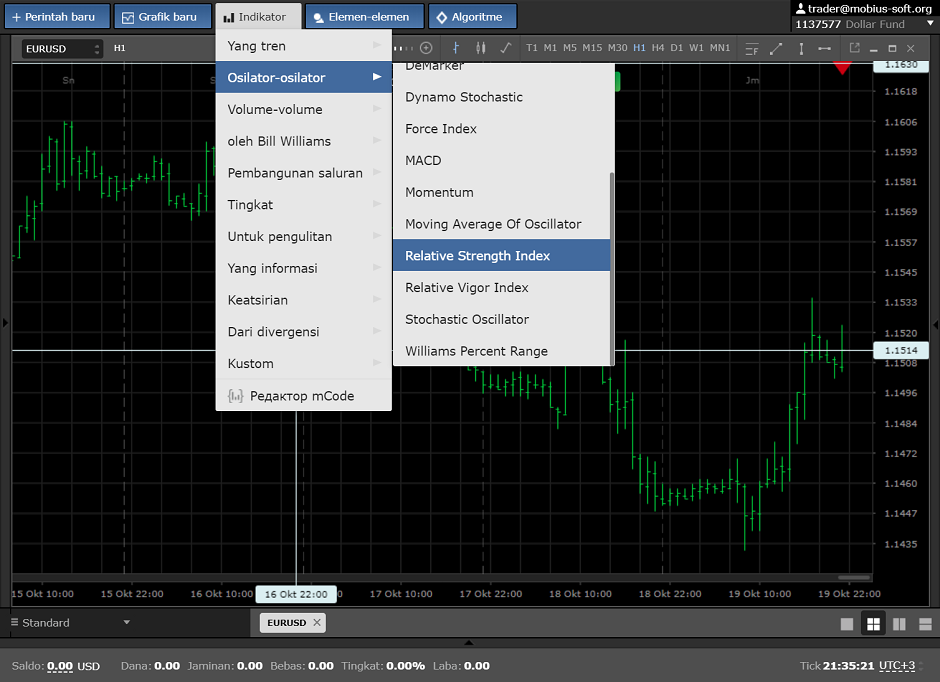The height and width of the screenshot is (682, 940).
Task: Open the Standard workspace dropdown
Action: tap(71, 623)
